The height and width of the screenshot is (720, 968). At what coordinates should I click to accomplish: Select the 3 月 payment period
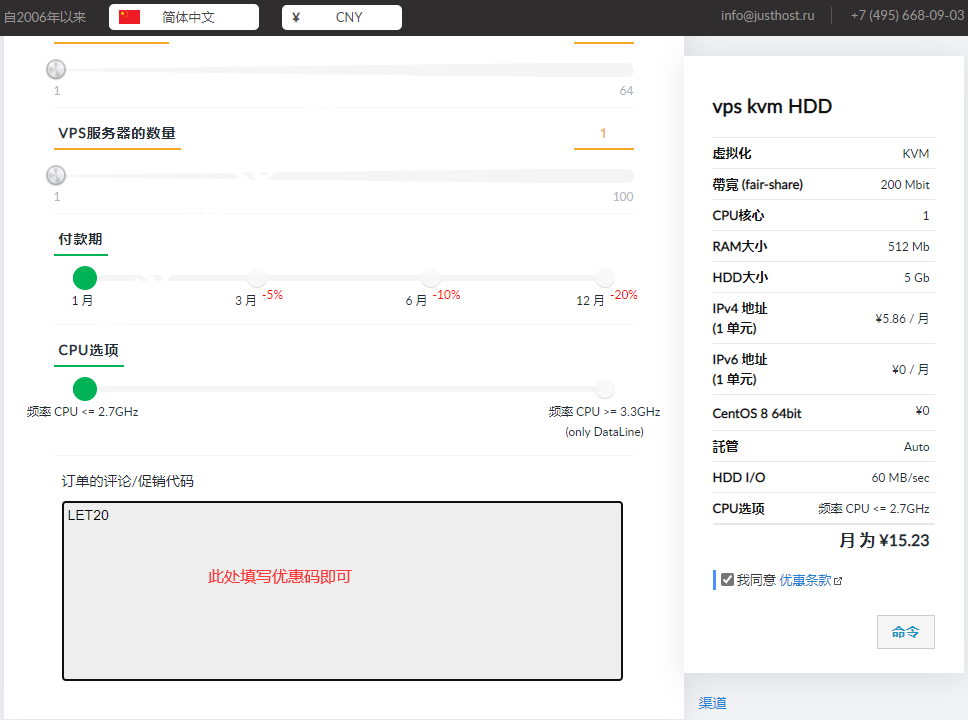257,278
